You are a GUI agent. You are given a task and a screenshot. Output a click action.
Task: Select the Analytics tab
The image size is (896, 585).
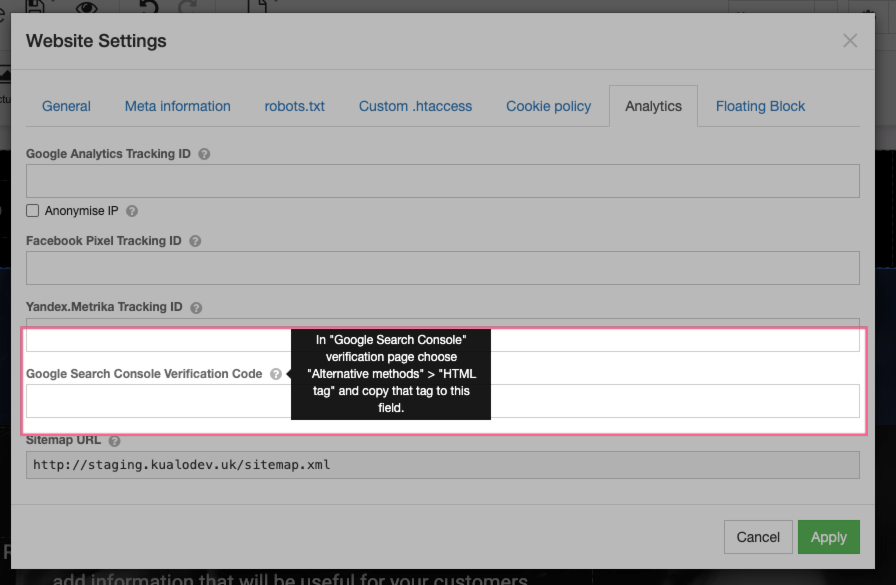653,106
